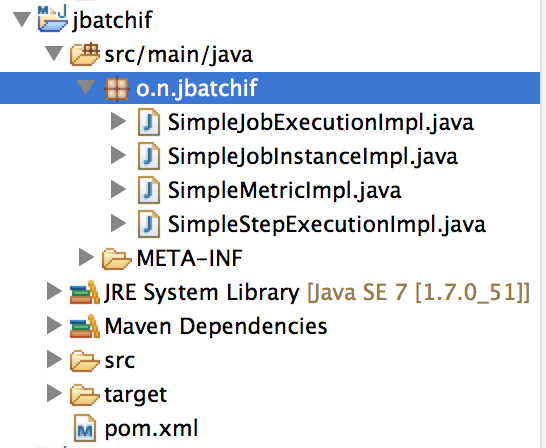Select the pom.xml file label
The width and height of the screenshot is (546, 448).
coord(151,428)
